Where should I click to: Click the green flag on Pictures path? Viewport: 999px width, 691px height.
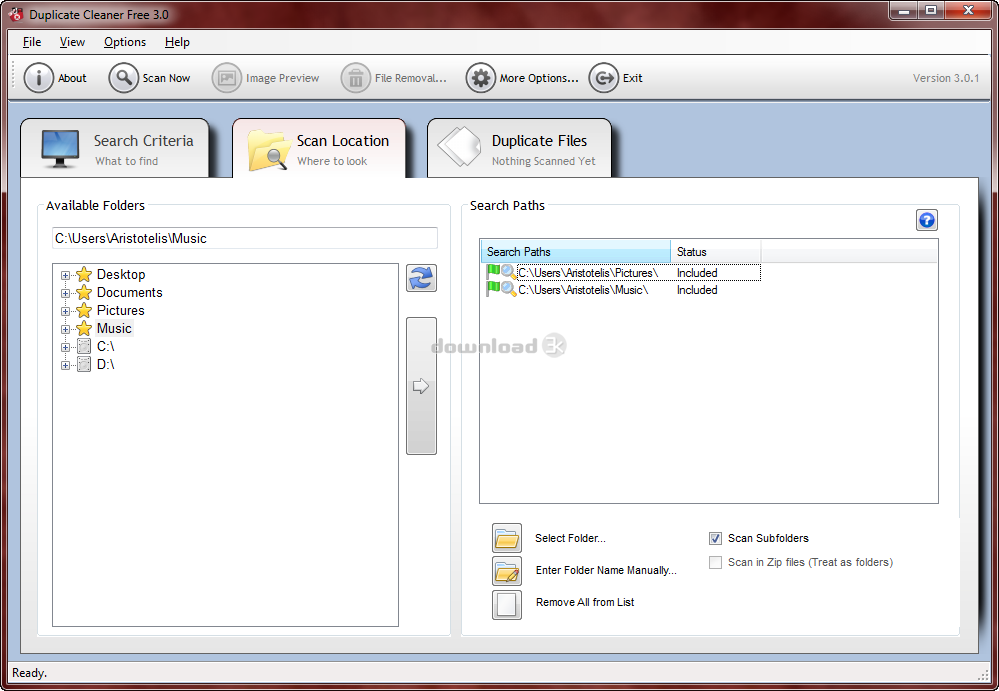point(493,272)
